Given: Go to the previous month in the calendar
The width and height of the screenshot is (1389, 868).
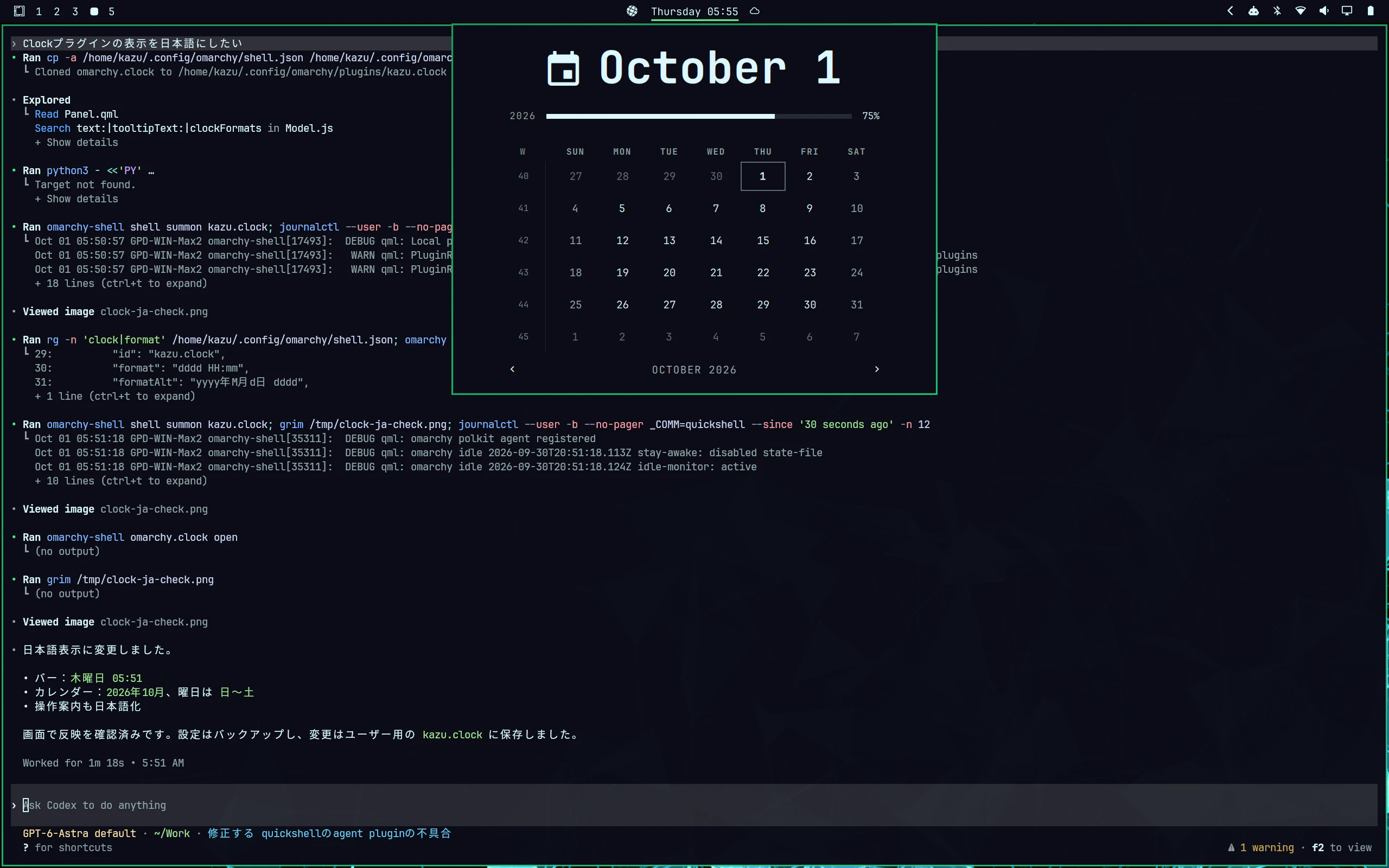Looking at the screenshot, I should point(513,369).
